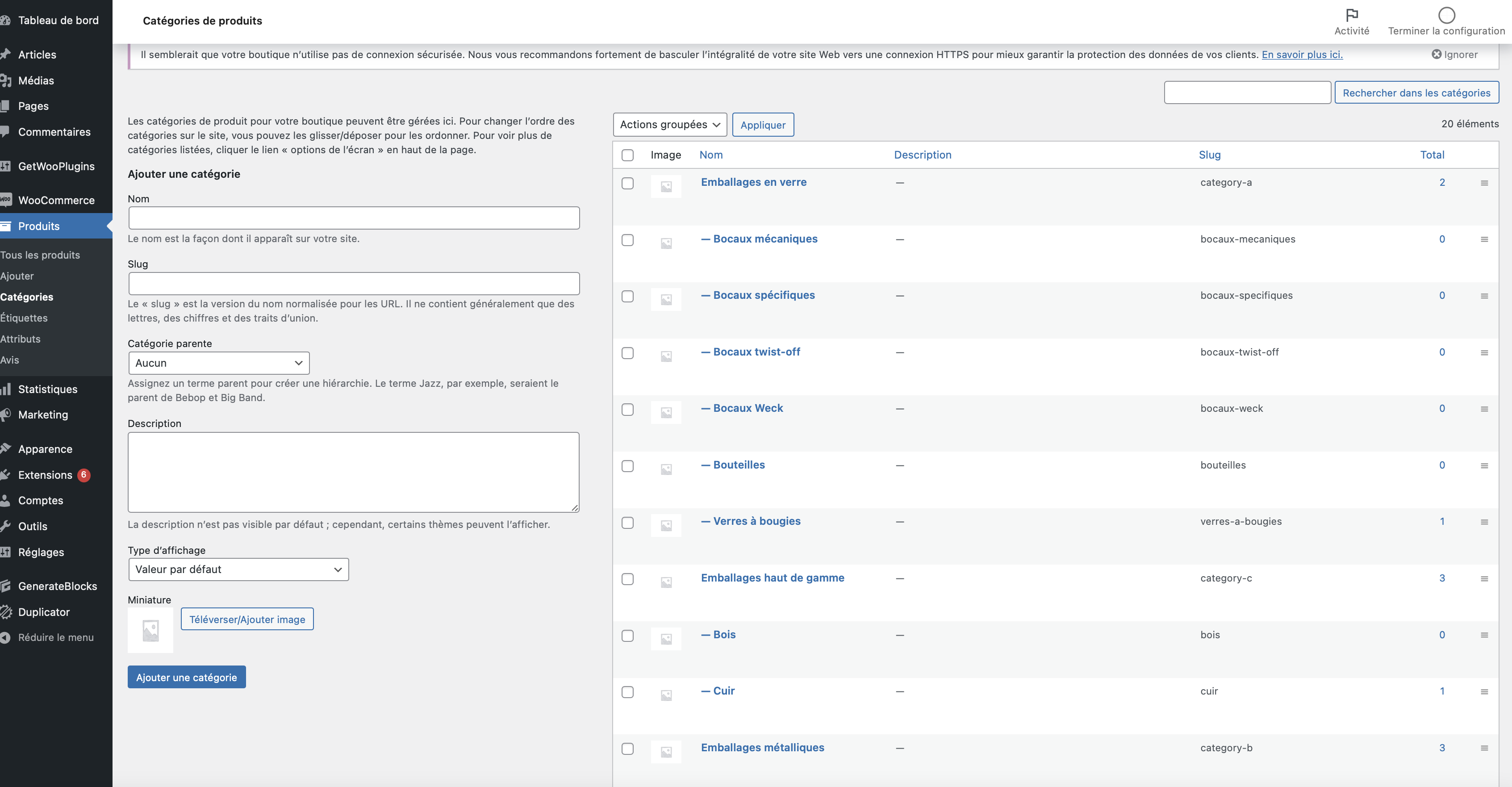Sort the table by the Description column
The width and height of the screenshot is (1512, 787).
[922, 155]
